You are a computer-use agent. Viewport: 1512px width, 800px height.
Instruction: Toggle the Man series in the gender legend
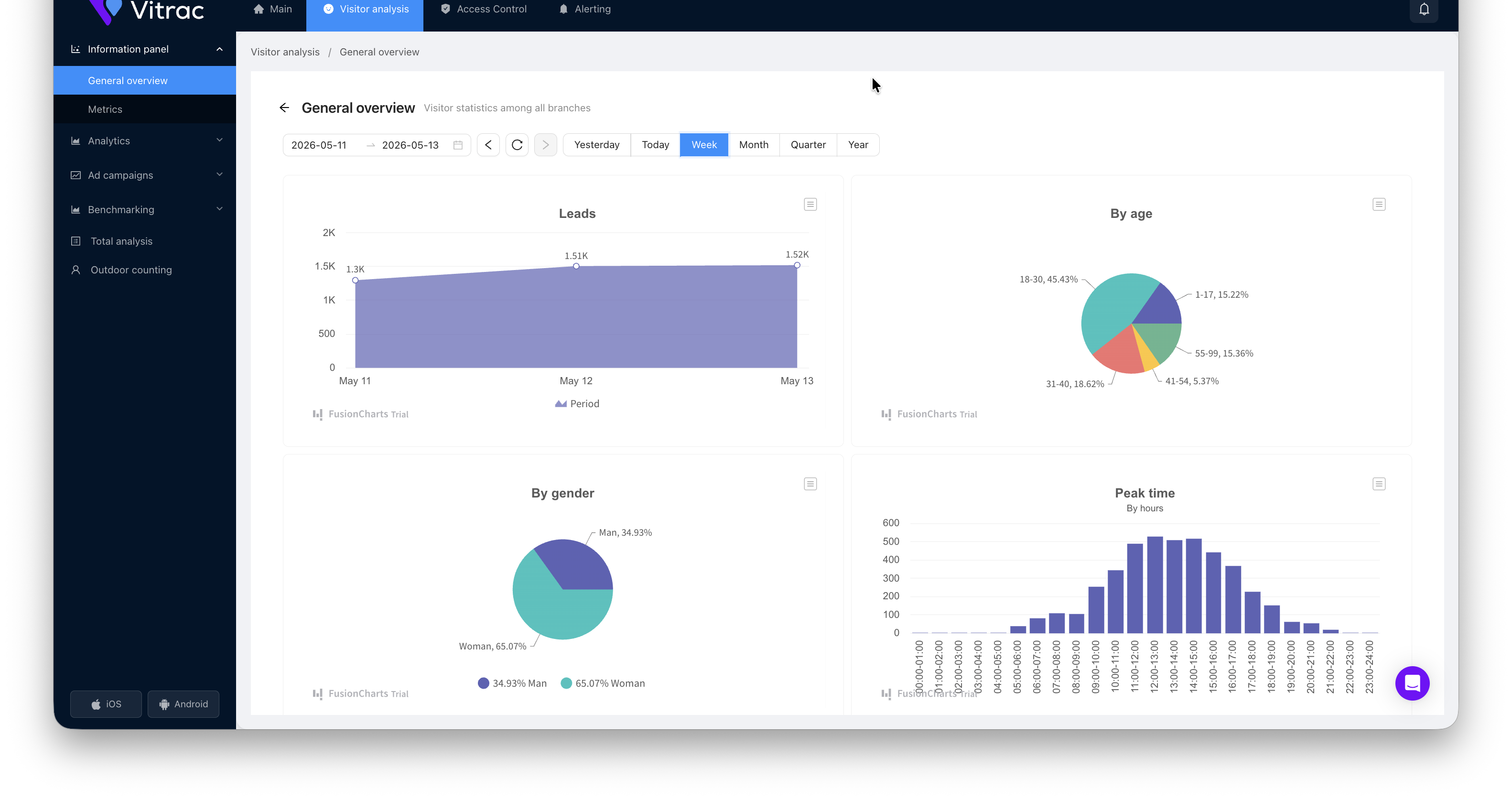pos(512,683)
